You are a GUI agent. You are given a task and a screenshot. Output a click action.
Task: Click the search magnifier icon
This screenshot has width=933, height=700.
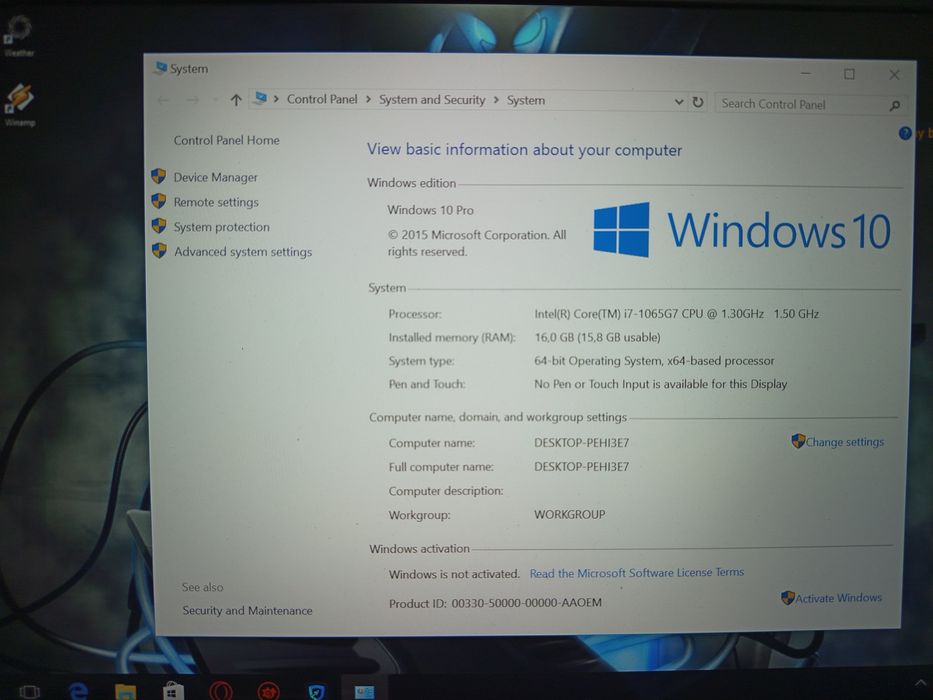pyautogui.click(x=894, y=106)
